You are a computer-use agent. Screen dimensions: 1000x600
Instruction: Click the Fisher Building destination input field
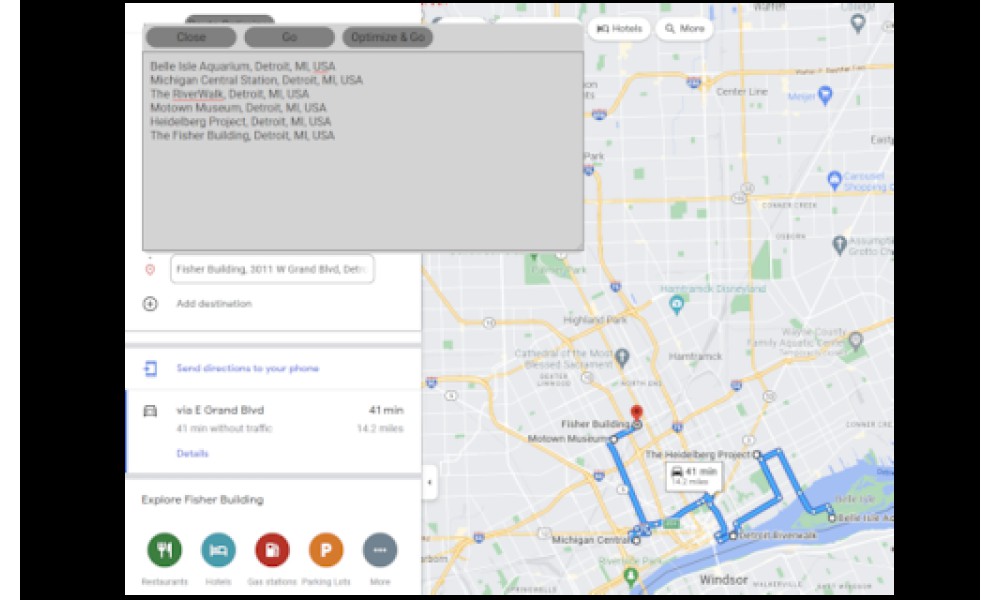tap(272, 269)
